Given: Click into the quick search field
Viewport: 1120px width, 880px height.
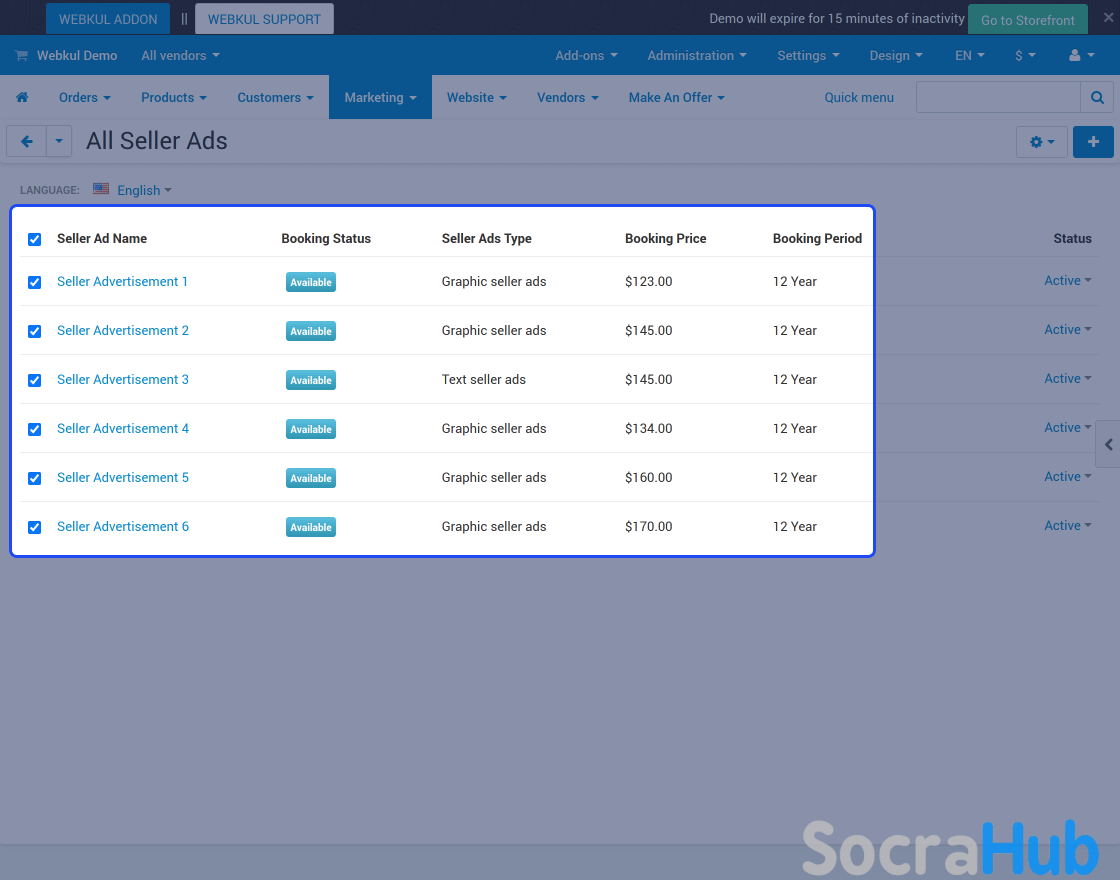Looking at the screenshot, I should click(x=997, y=97).
